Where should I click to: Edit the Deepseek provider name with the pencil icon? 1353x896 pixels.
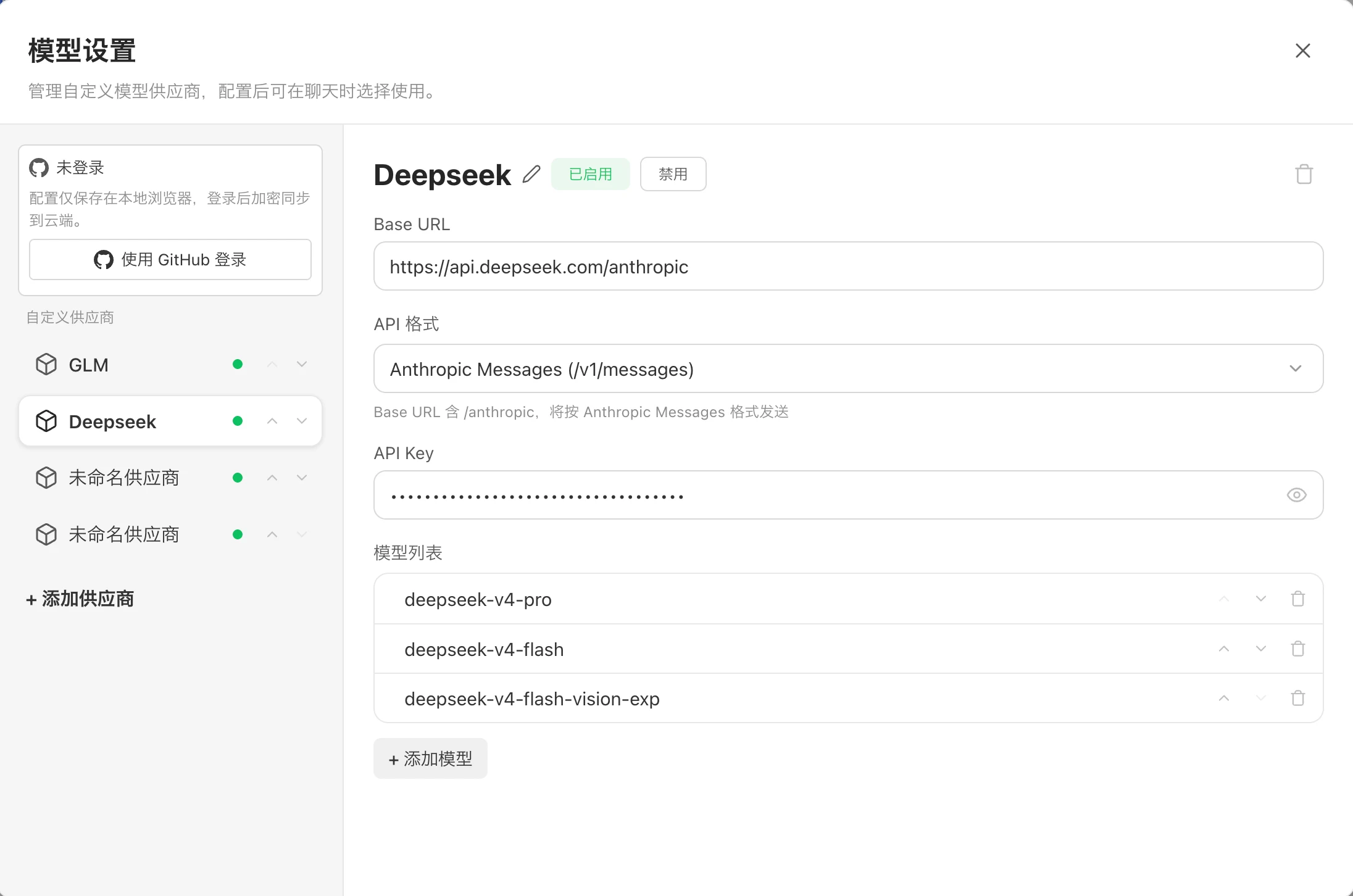coord(531,175)
